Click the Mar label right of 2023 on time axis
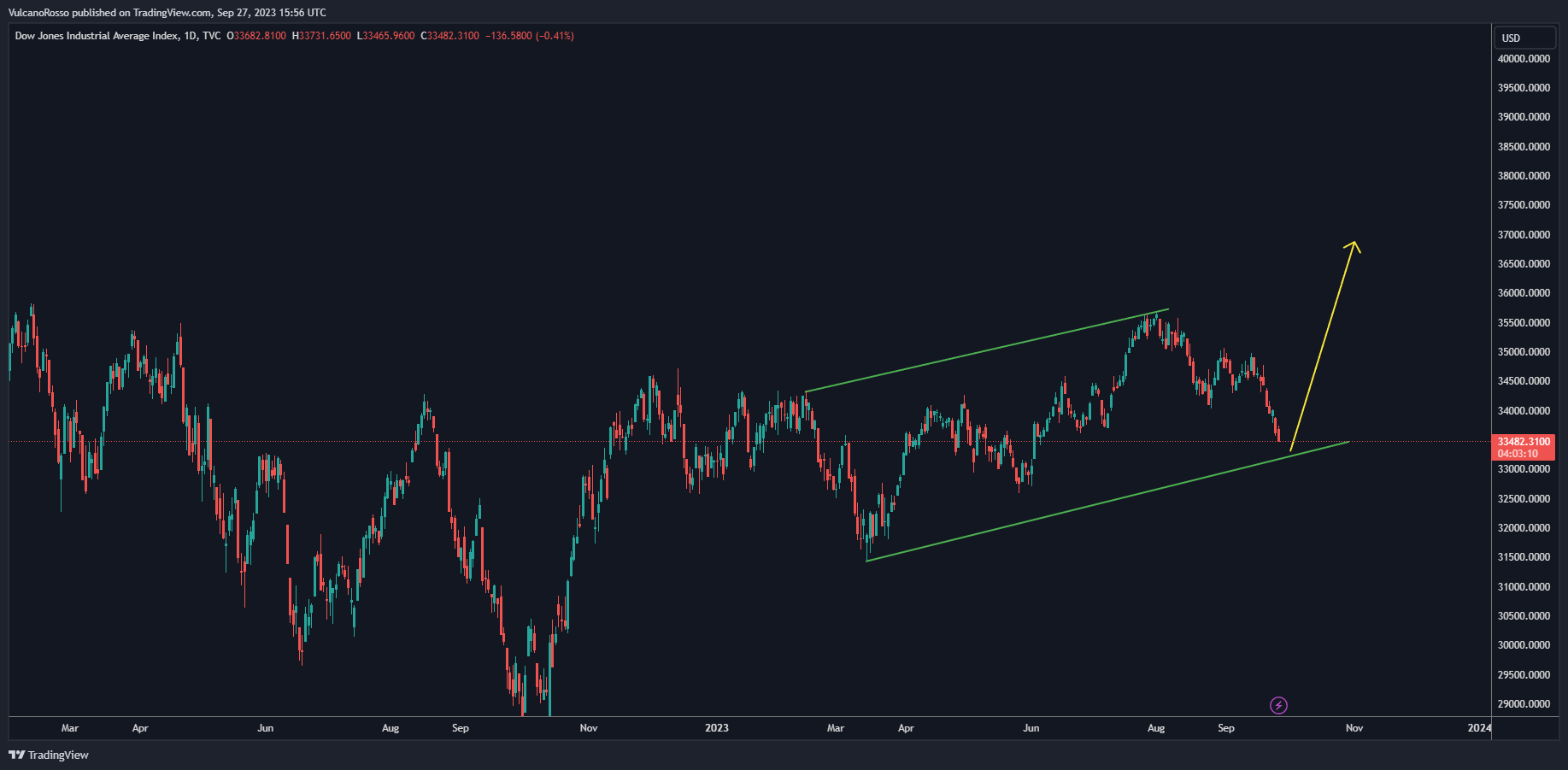Viewport: 1568px width, 770px height. coord(836,728)
